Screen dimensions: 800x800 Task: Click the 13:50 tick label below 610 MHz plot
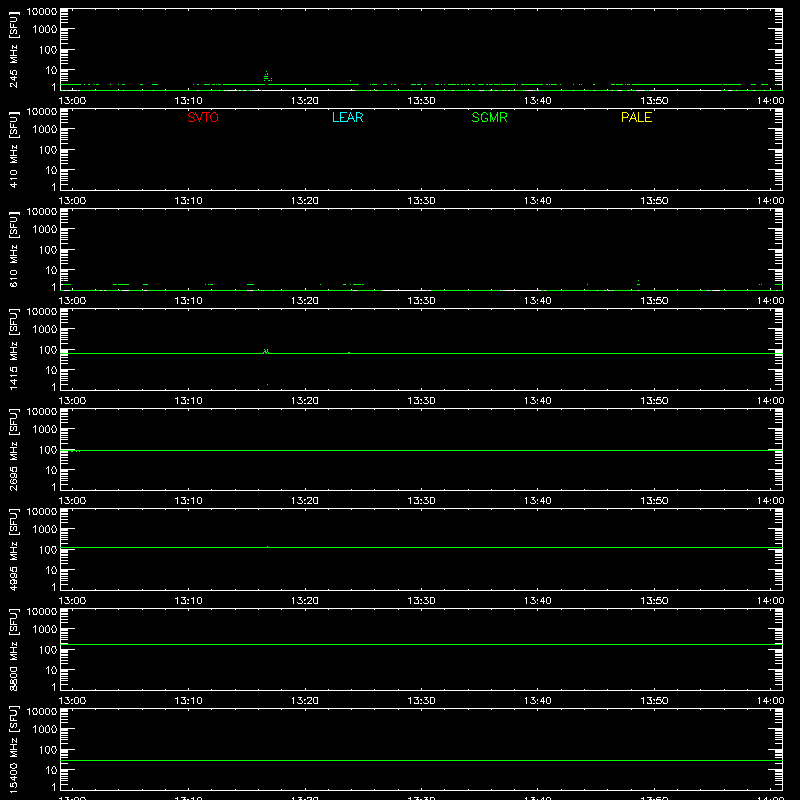(x=654, y=301)
